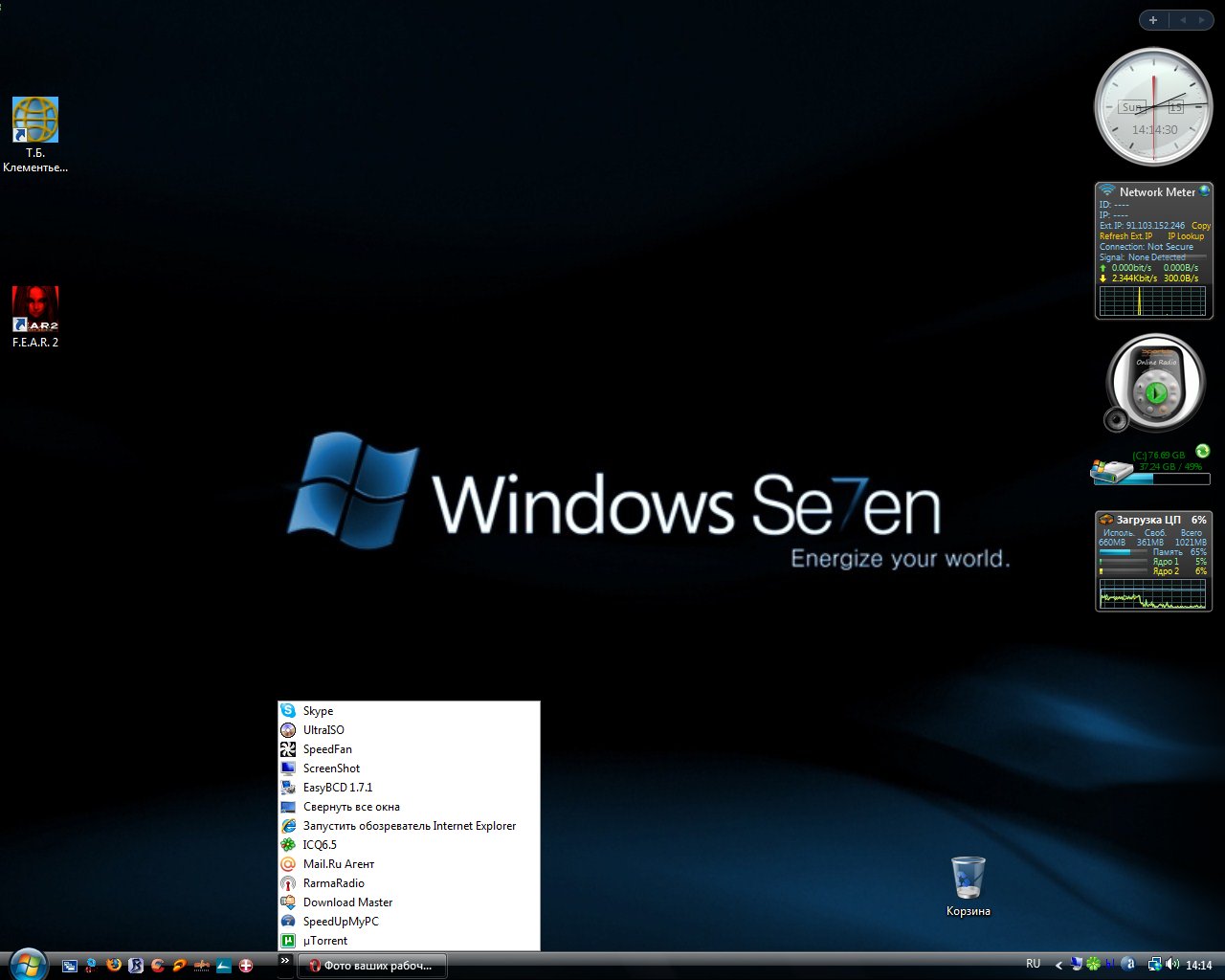Click the speaker on radio gadget
Screen dimensions: 1225x980
coord(1116,419)
